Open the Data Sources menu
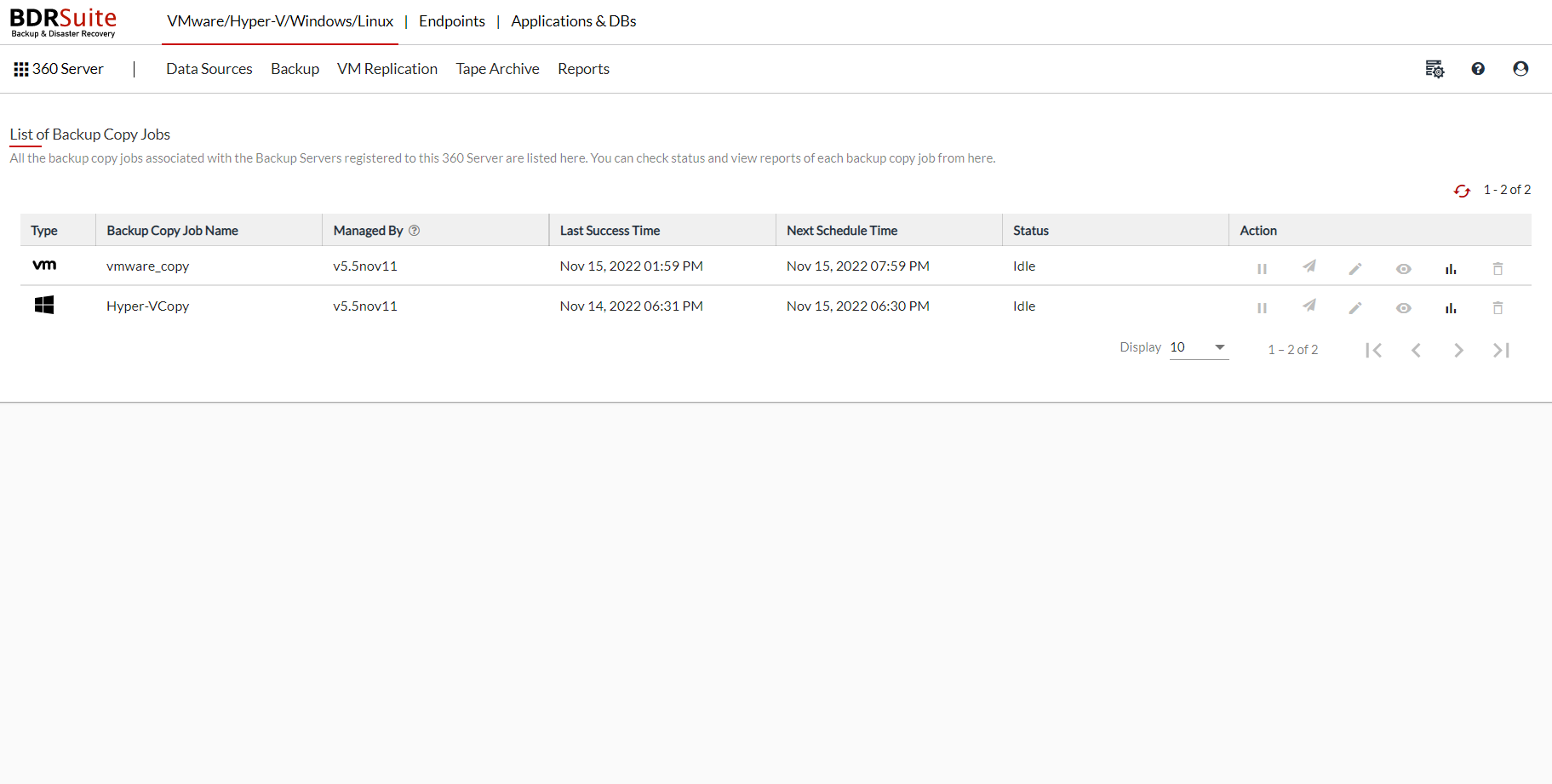 pyautogui.click(x=209, y=69)
